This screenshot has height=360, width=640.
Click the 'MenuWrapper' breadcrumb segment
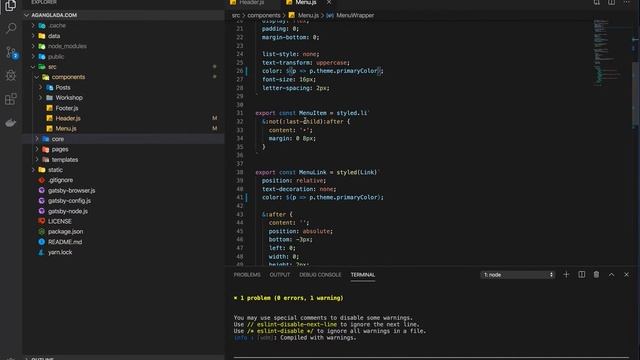(x=355, y=15)
